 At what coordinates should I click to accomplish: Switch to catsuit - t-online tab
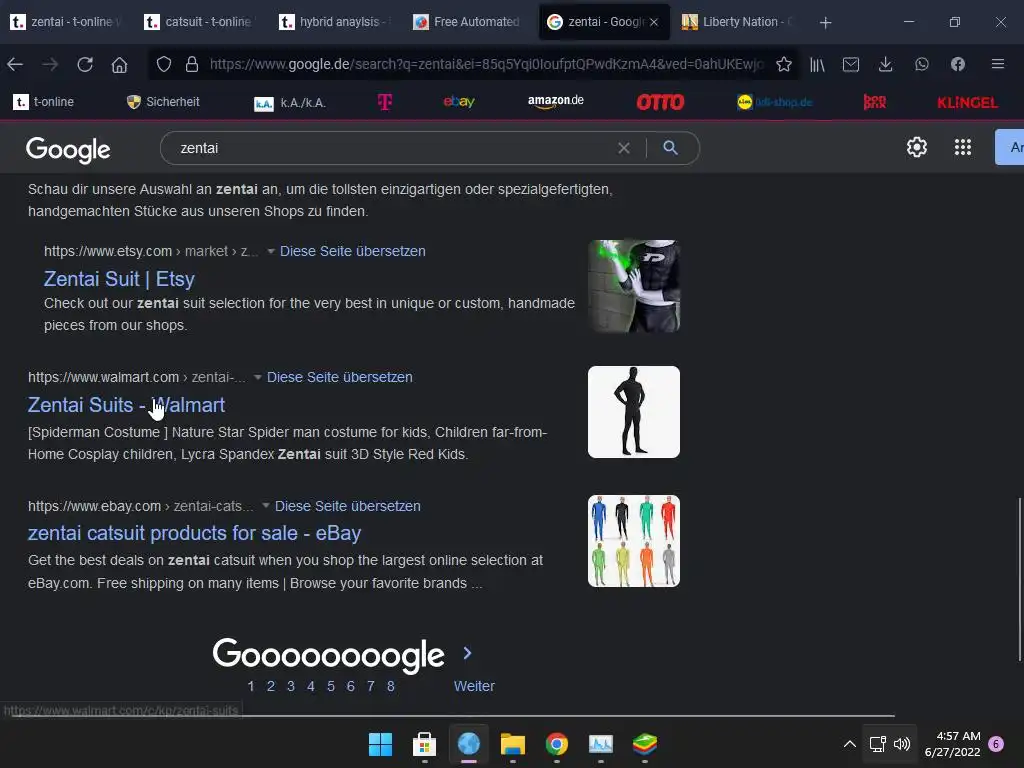[x=198, y=22]
